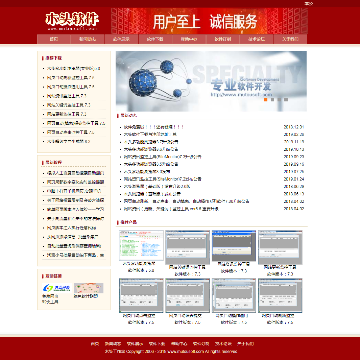360x360 pixels.
Task: Select the orange active carousel dot
Action: pos(266,99)
